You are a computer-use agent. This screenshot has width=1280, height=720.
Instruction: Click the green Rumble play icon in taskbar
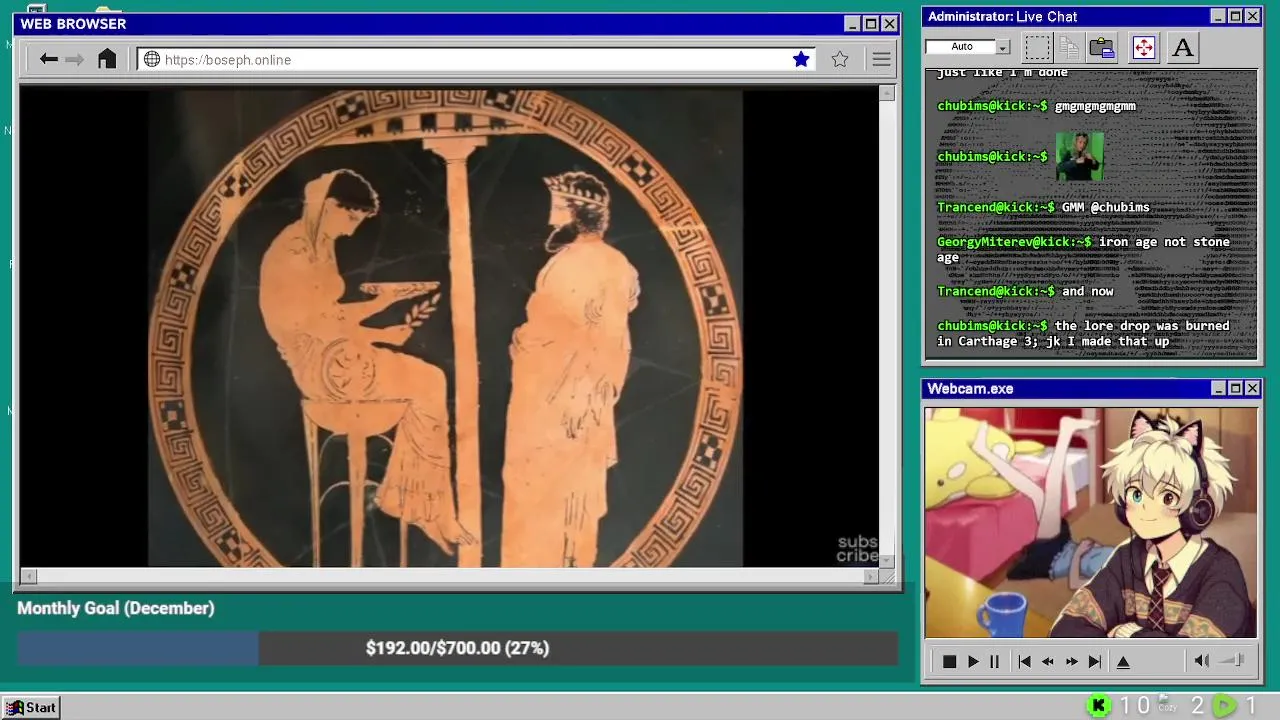pos(1224,706)
